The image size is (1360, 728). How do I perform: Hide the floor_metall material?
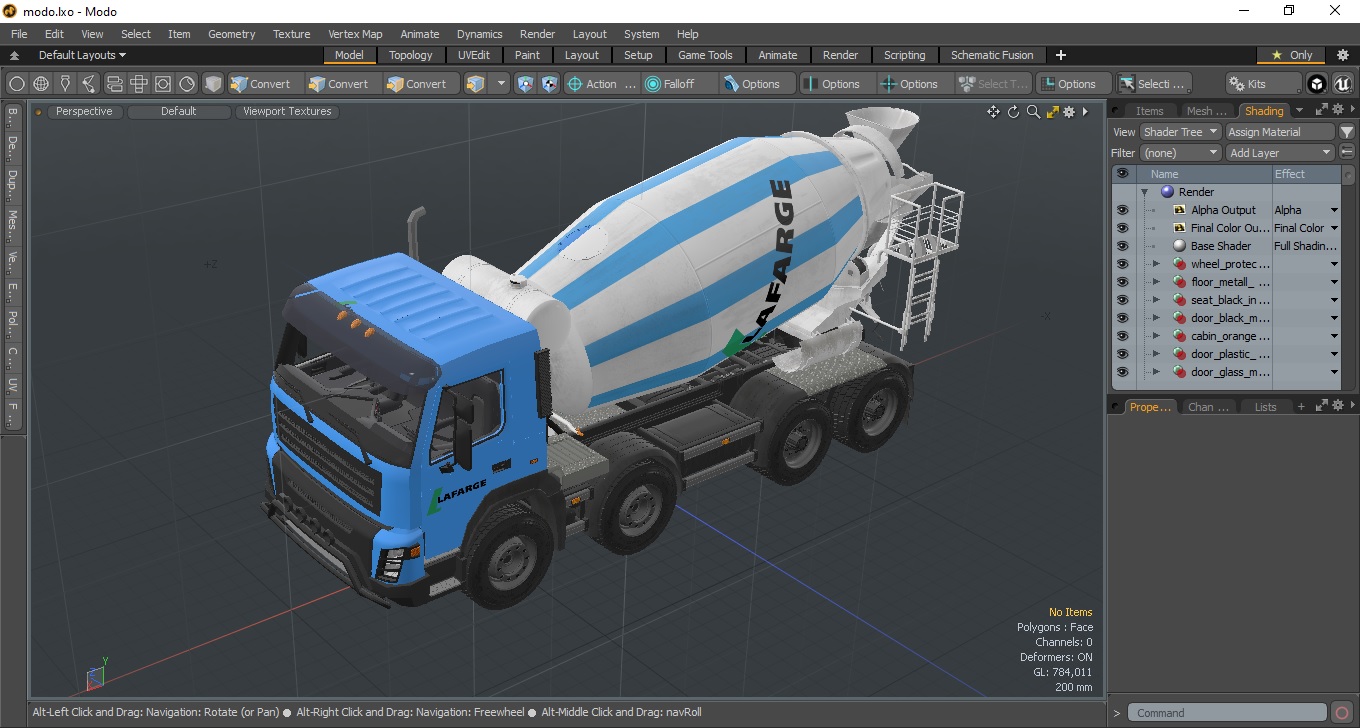pyautogui.click(x=1122, y=282)
